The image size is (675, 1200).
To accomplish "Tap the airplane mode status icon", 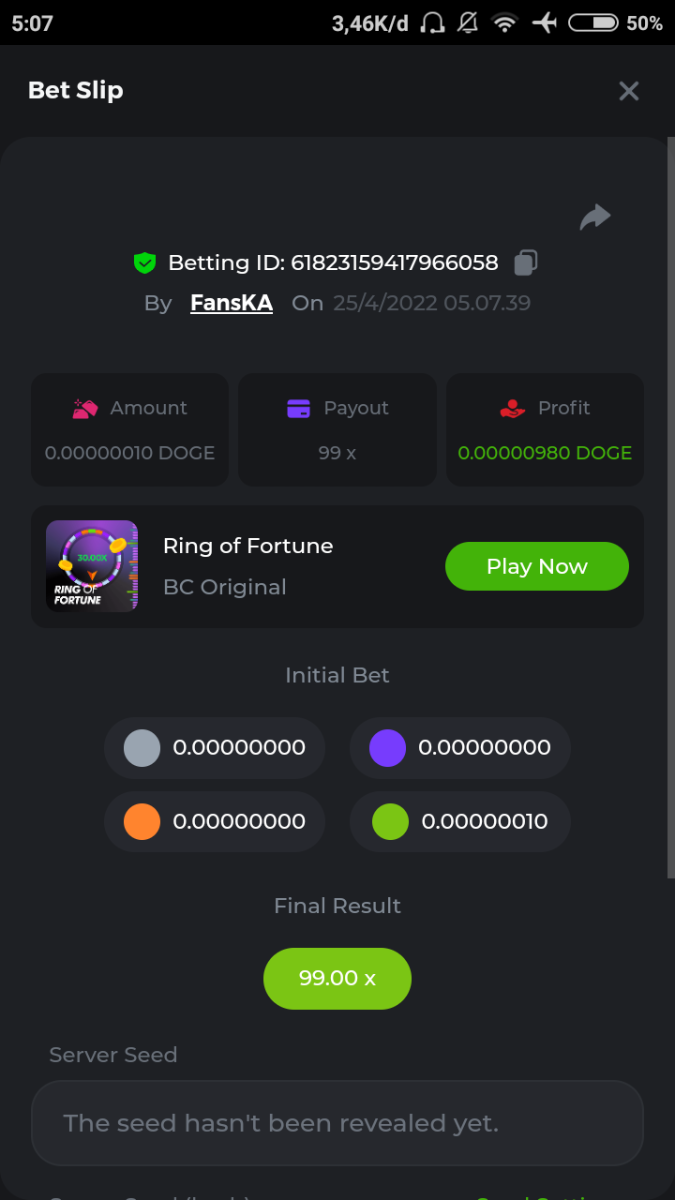I will point(545,23).
